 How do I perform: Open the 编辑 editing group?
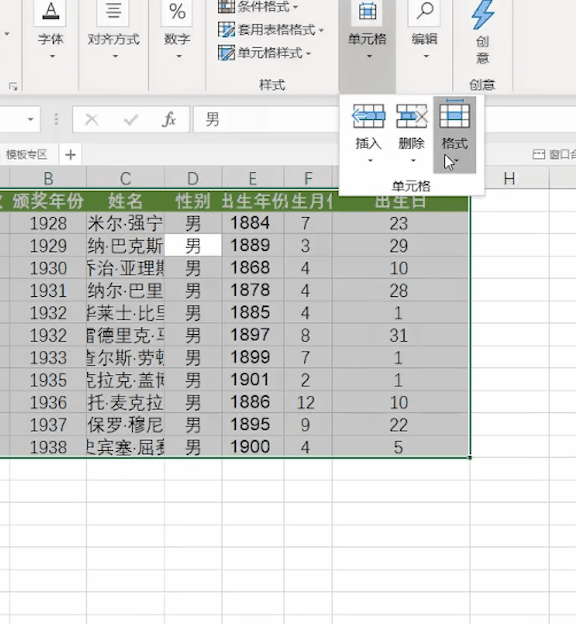[424, 30]
